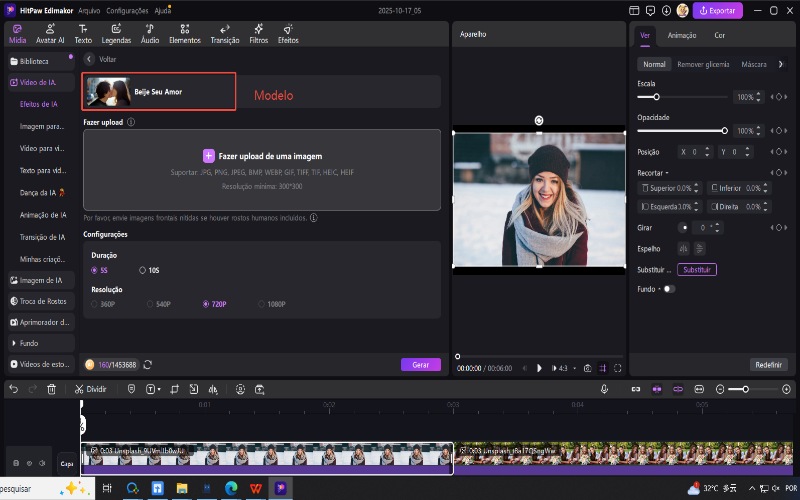
Task: Increase the Escala value stepper
Action: coord(758,94)
